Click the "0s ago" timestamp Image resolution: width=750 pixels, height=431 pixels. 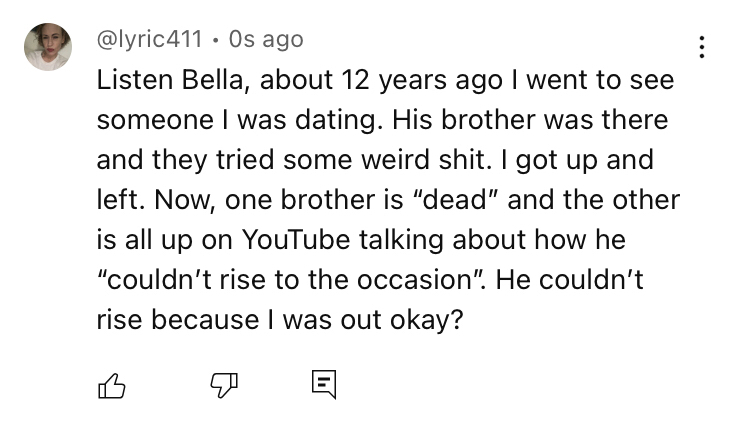tap(265, 39)
